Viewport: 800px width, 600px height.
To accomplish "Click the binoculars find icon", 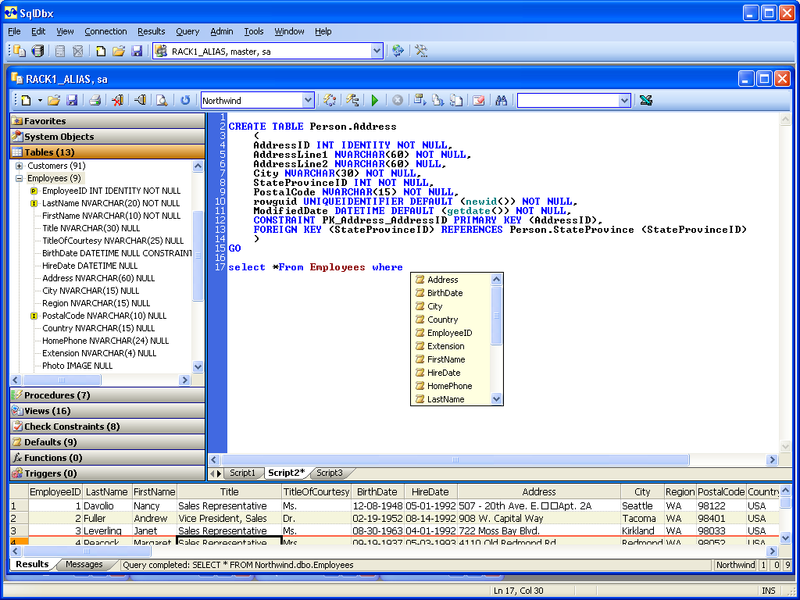I will (x=501, y=101).
